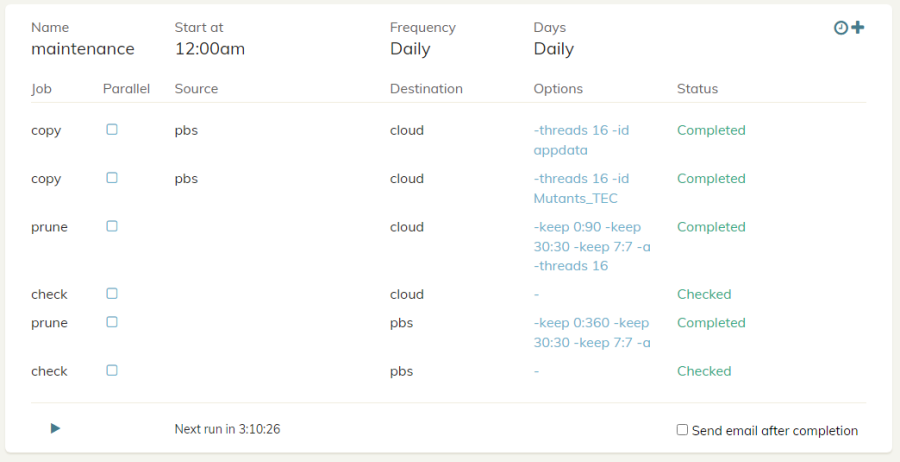Viewport: 900px width, 462px height.
Task: Open pbs prune options with -keep 0:360
Action: click(592, 333)
